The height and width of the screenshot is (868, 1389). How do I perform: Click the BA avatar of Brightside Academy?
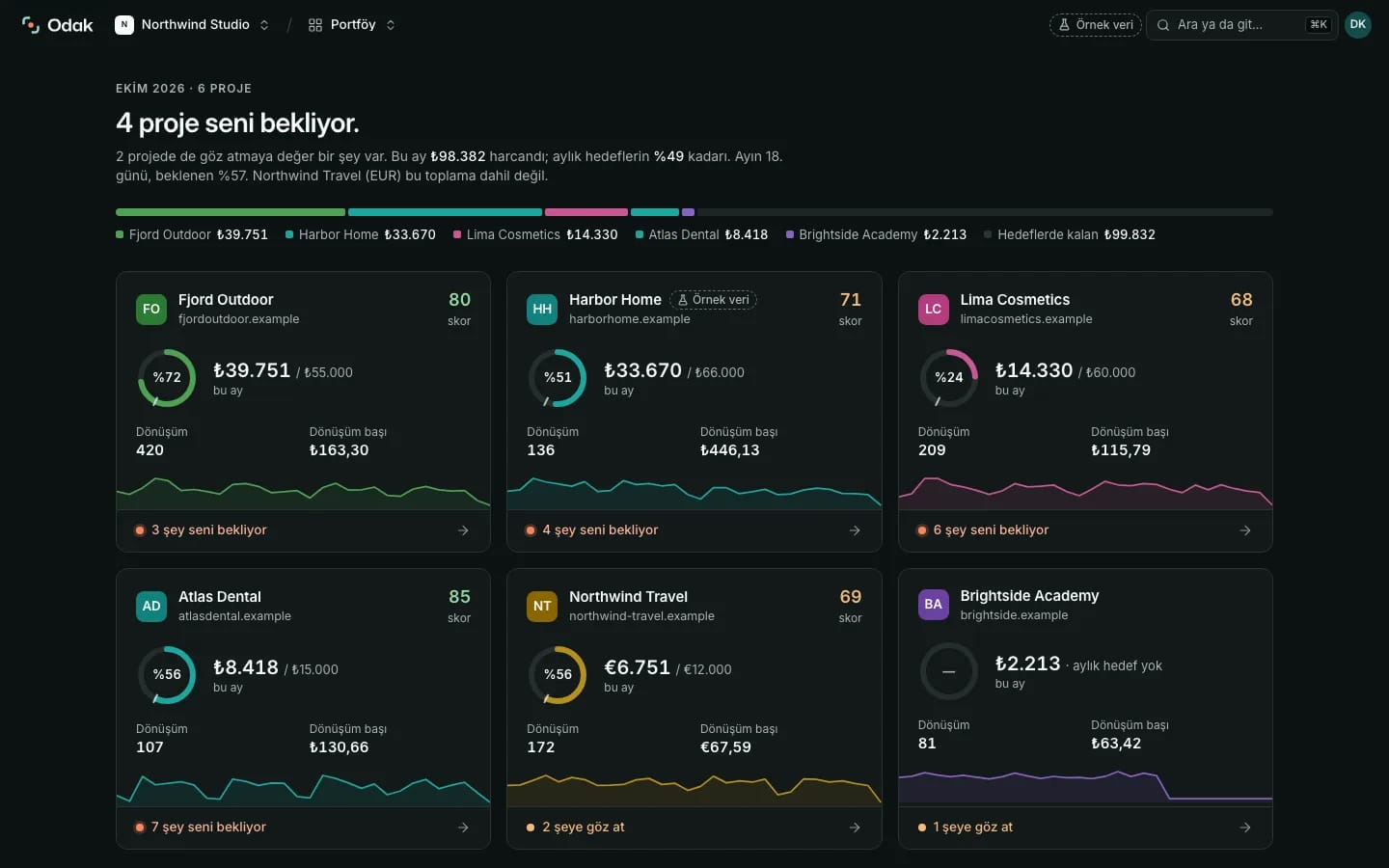[933, 605]
